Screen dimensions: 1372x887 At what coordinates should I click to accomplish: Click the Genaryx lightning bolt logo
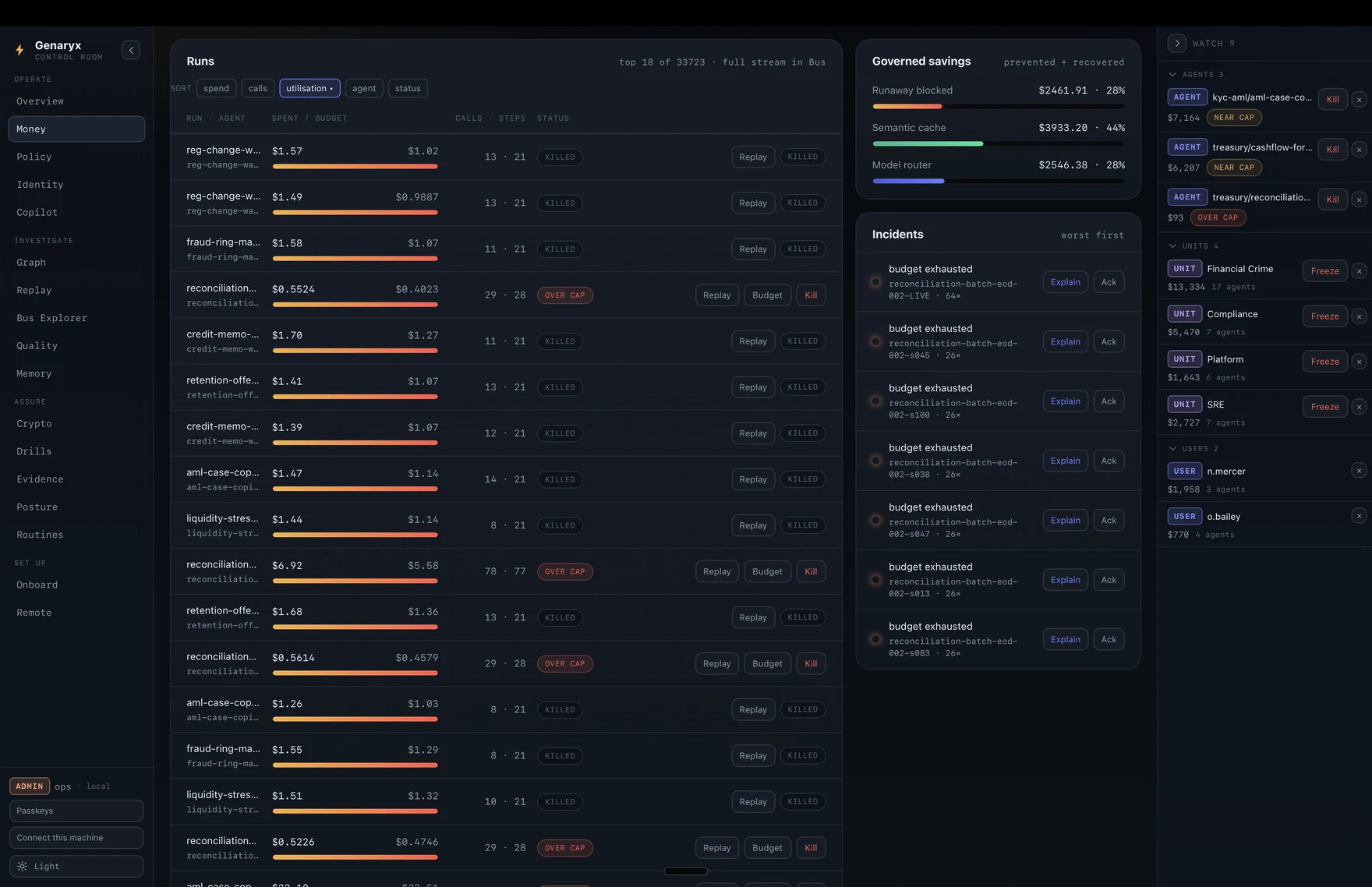point(19,51)
